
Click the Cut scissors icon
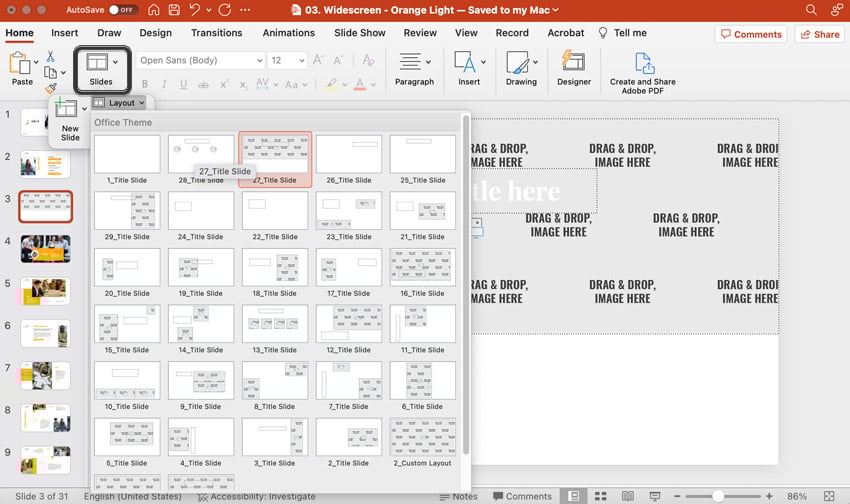(x=51, y=57)
